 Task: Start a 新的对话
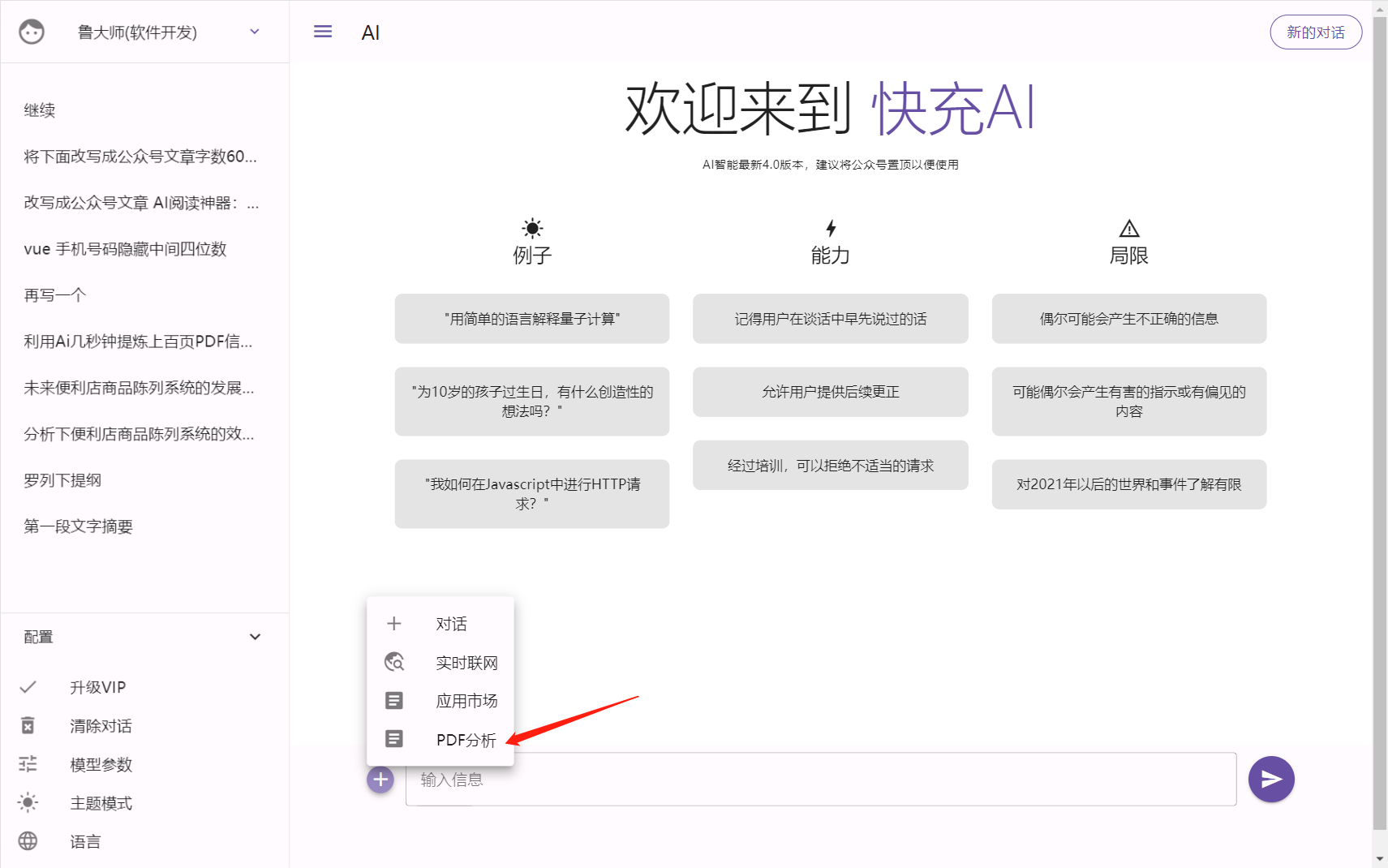click(1316, 32)
